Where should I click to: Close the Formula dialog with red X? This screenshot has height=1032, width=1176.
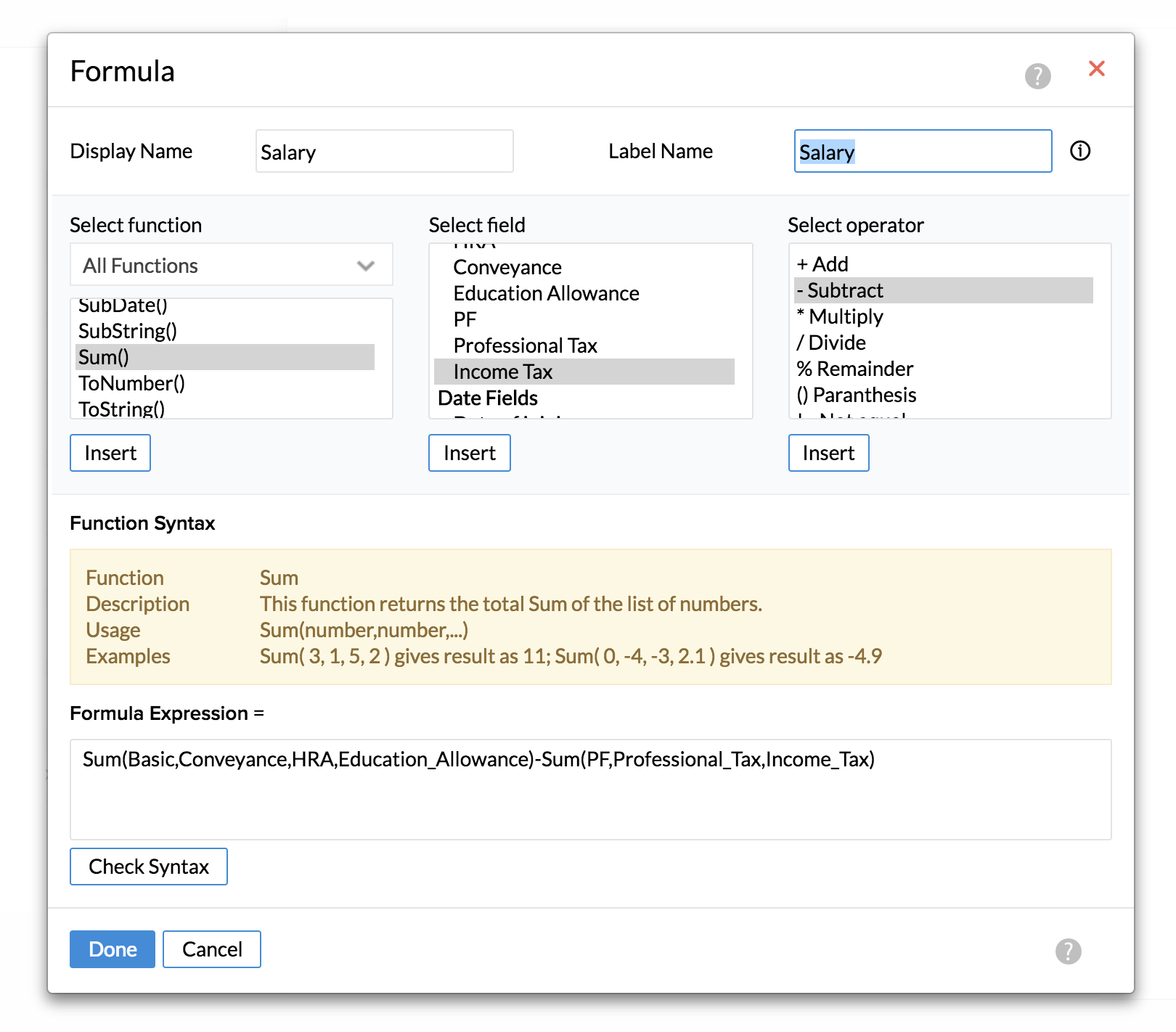(1096, 69)
